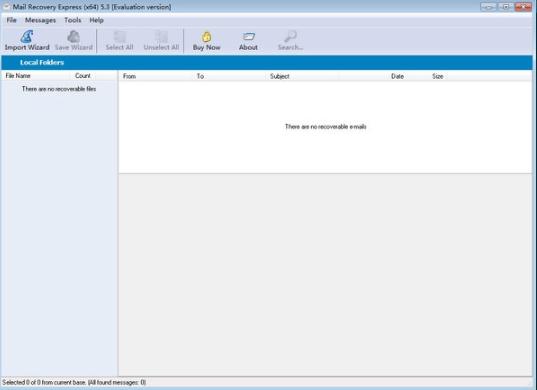Click the application icon in title bar
Image resolution: width=537 pixels, height=390 pixels.
pyautogui.click(x=7, y=7)
